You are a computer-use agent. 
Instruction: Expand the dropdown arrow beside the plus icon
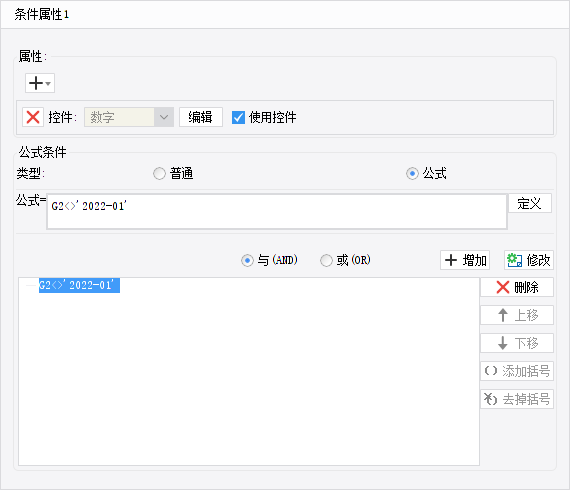click(x=48, y=84)
